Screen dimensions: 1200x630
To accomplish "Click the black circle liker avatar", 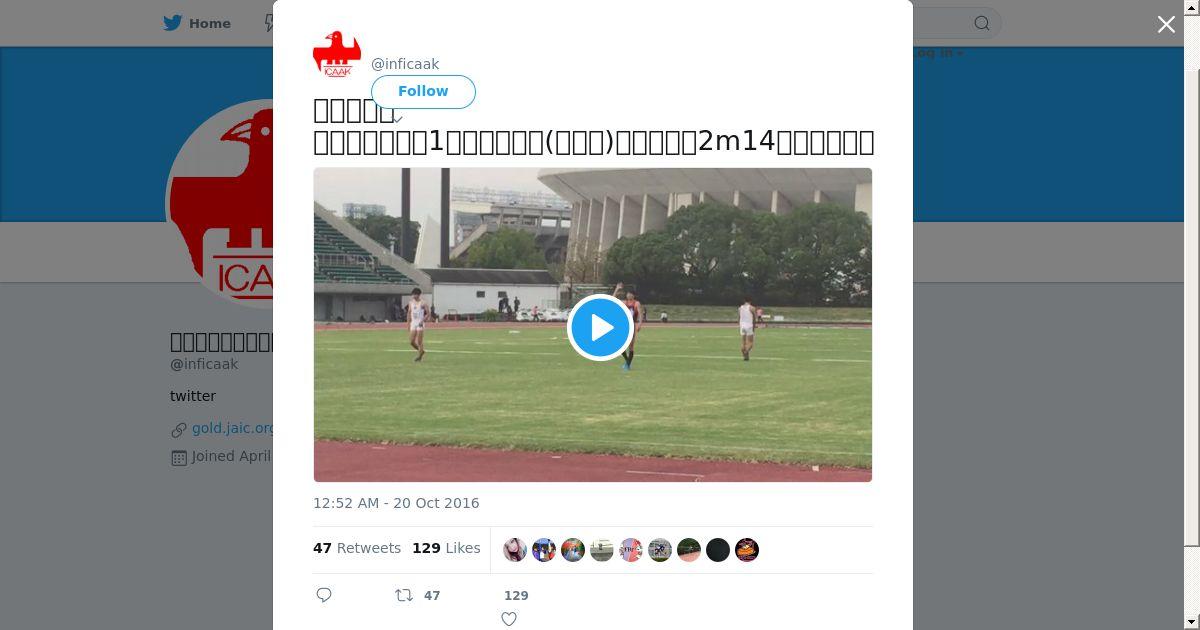I will pos(718,550).
